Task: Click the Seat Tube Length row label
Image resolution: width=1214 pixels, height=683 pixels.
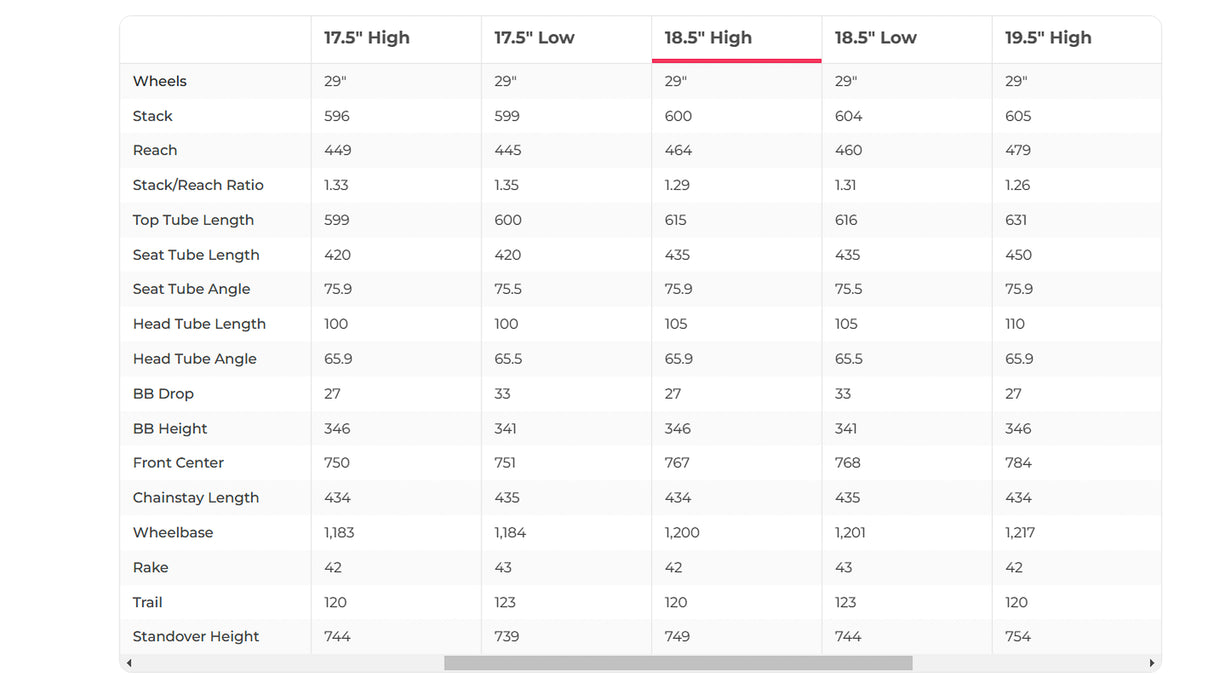Action: click(196, 255)
